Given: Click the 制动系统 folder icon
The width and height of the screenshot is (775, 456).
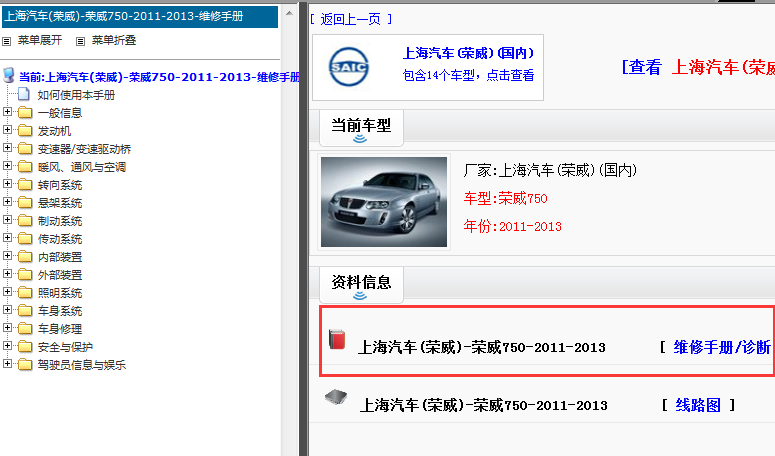Looking at the screenshot, I should pyautogui.click(x=25, y=221).
